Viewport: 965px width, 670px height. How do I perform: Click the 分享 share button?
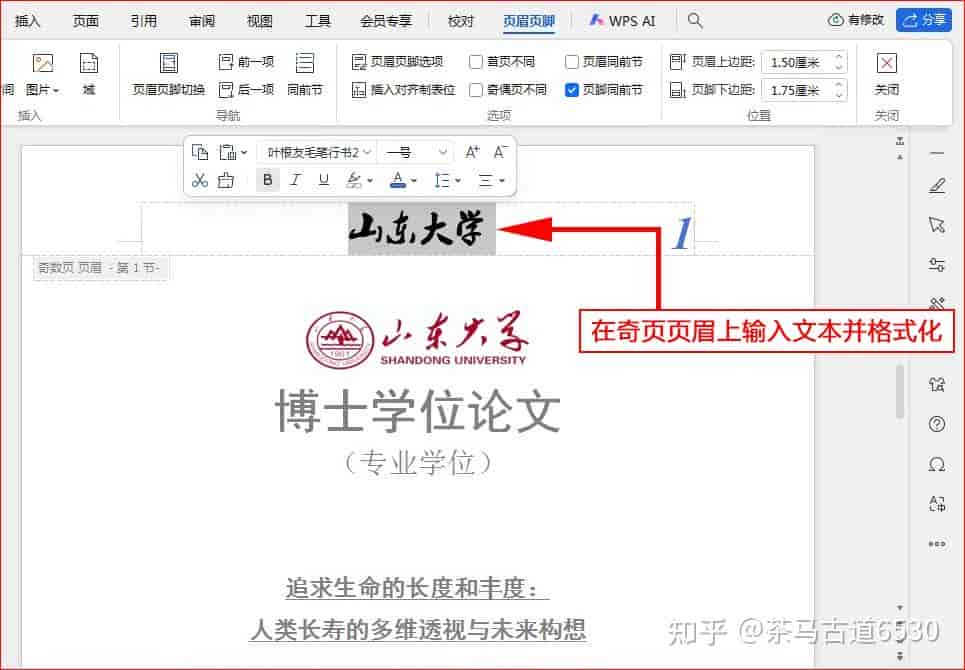click(x=924, y=20)
